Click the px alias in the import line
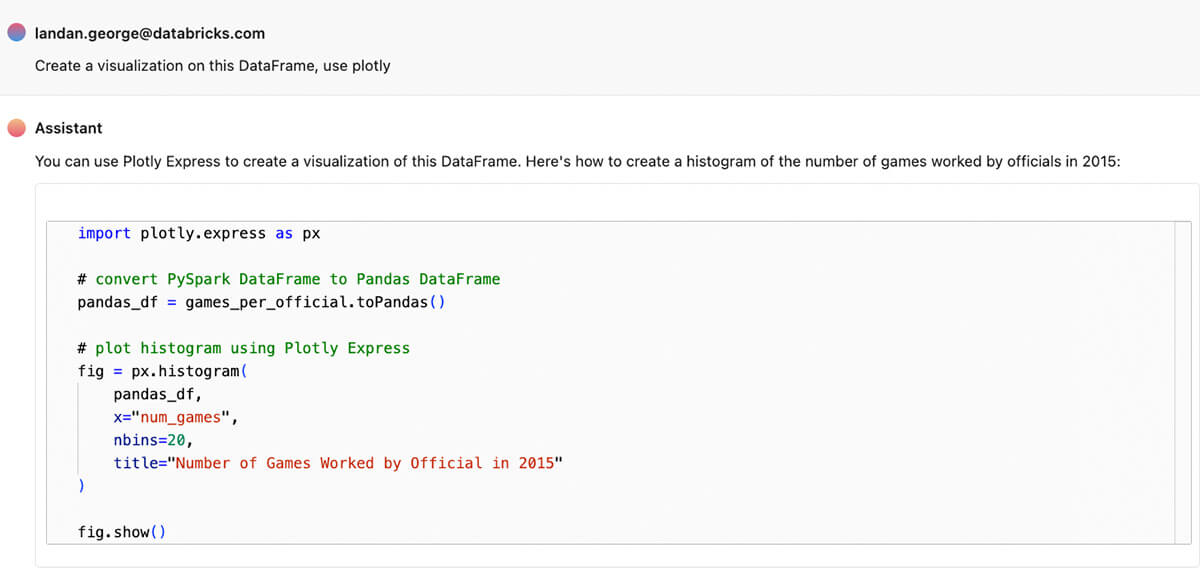Viewport: 1200px width, 575px height. coord(311,233)
